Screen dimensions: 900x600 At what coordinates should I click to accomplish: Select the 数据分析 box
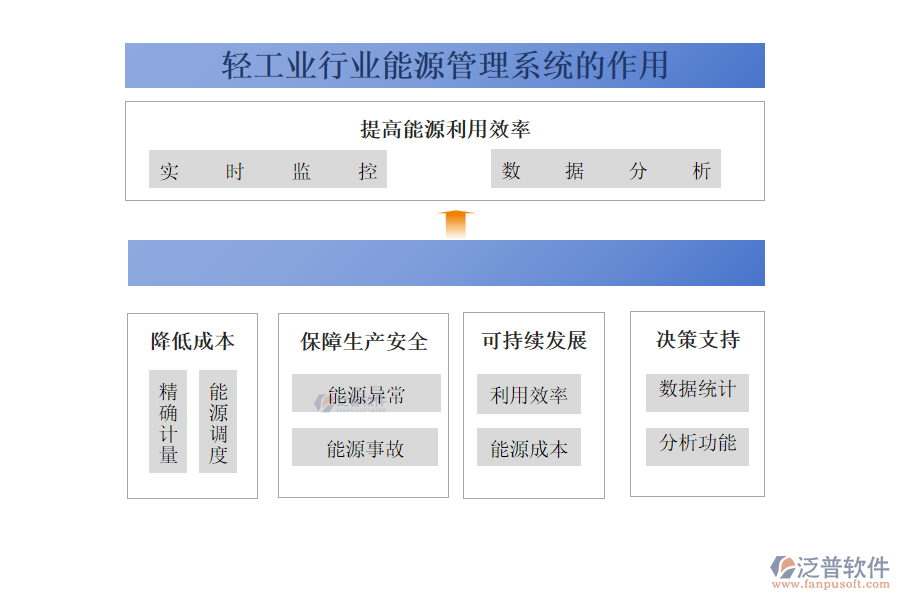[x=605, y=170]
